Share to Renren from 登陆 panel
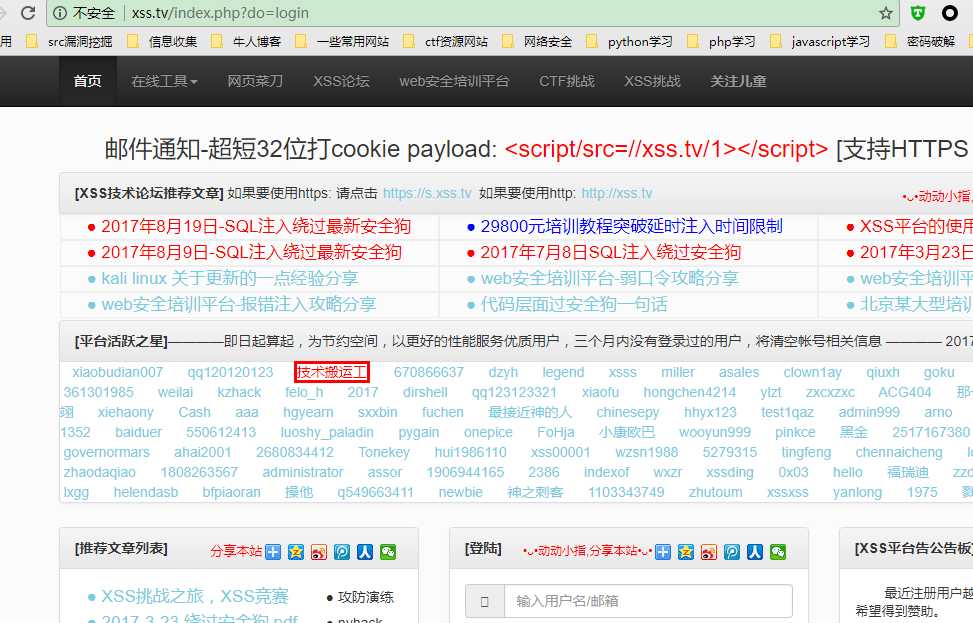This screenshot has width=973, height=623. point(755,552)
